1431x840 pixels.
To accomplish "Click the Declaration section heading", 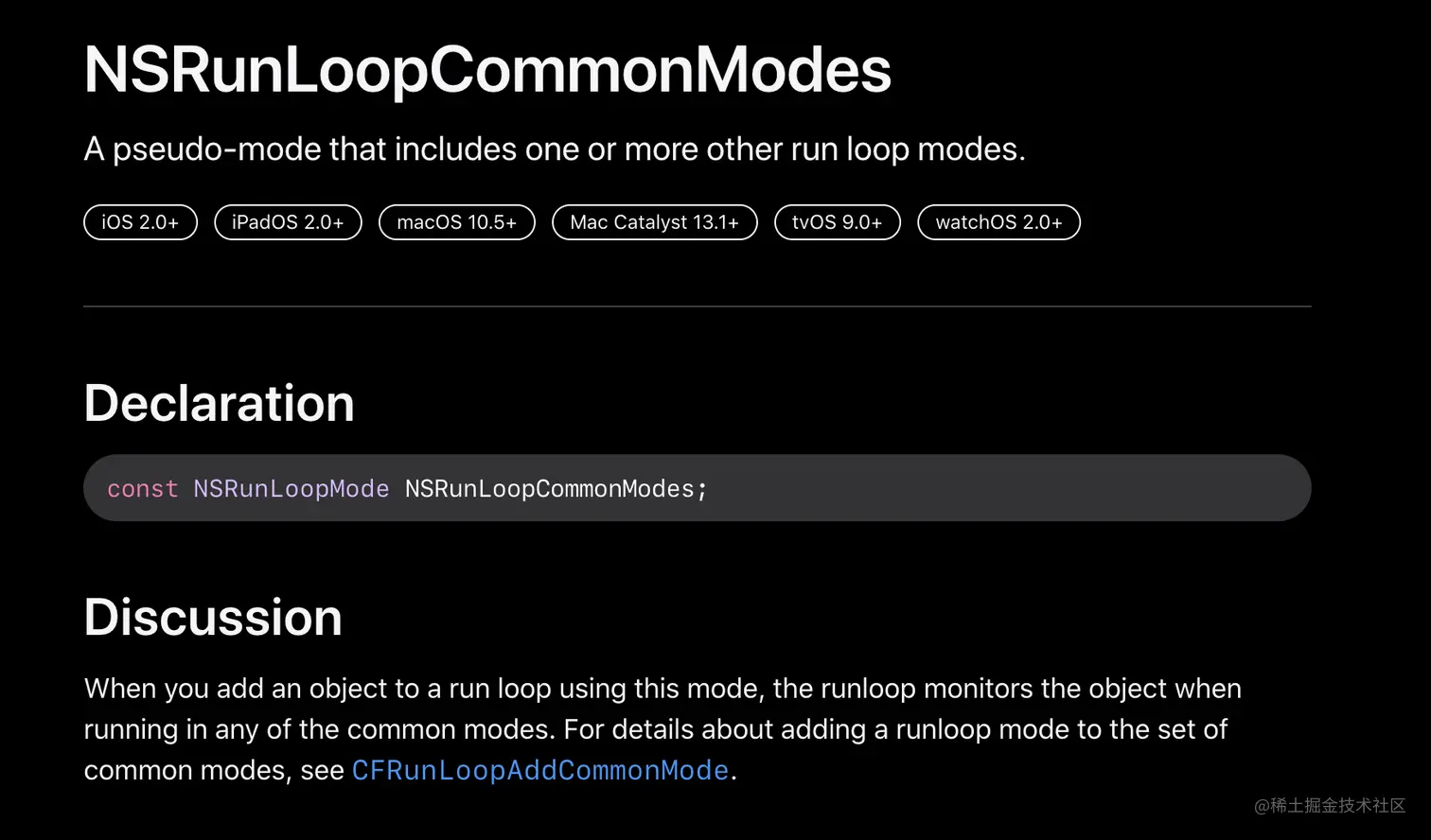I will 219,403.
